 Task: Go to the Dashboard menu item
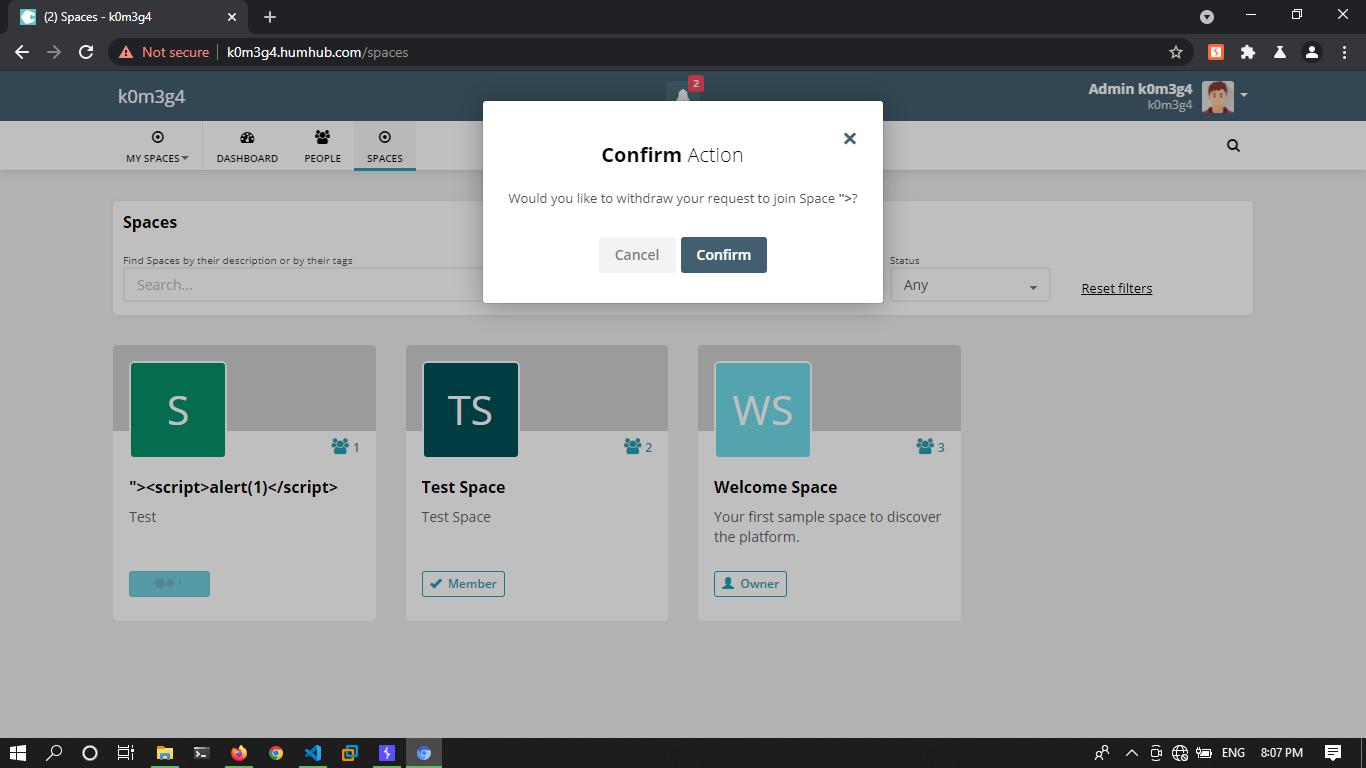pyautogui.click(x=247, y=146)
